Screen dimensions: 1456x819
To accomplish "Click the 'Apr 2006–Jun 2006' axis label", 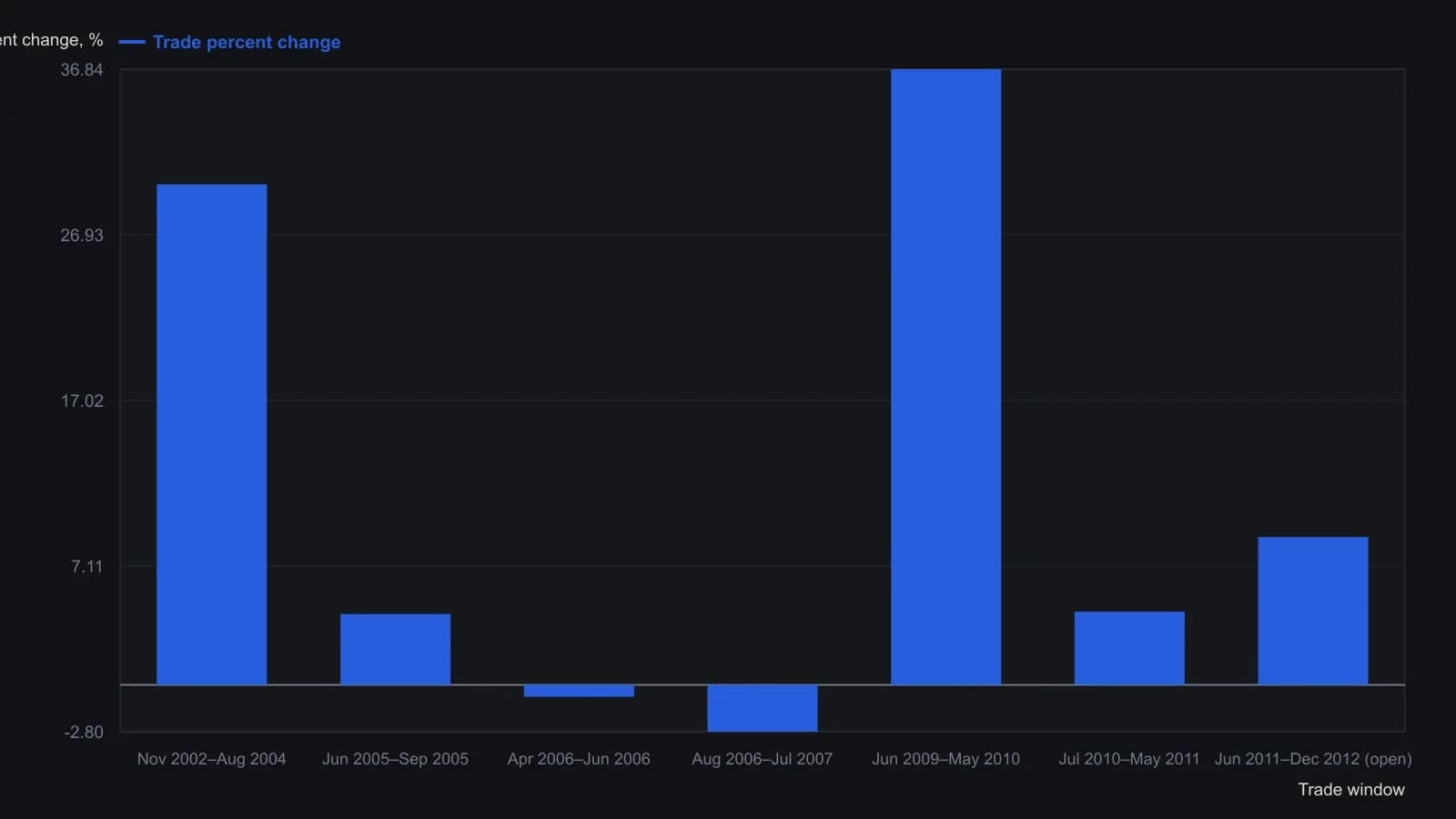I will [579, 759].
